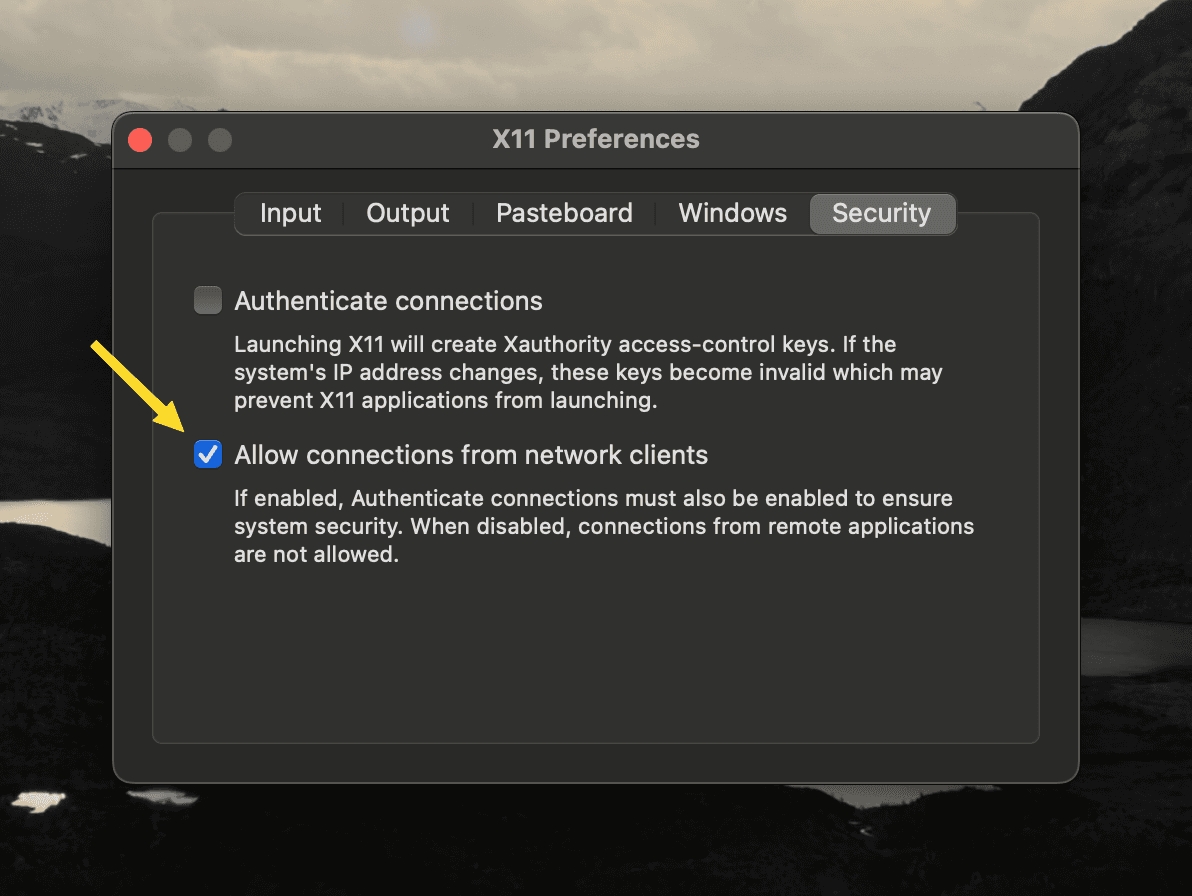Screen dimensions: 1192x896
Task: Switch to the Input tab
Action: point(290,213)
